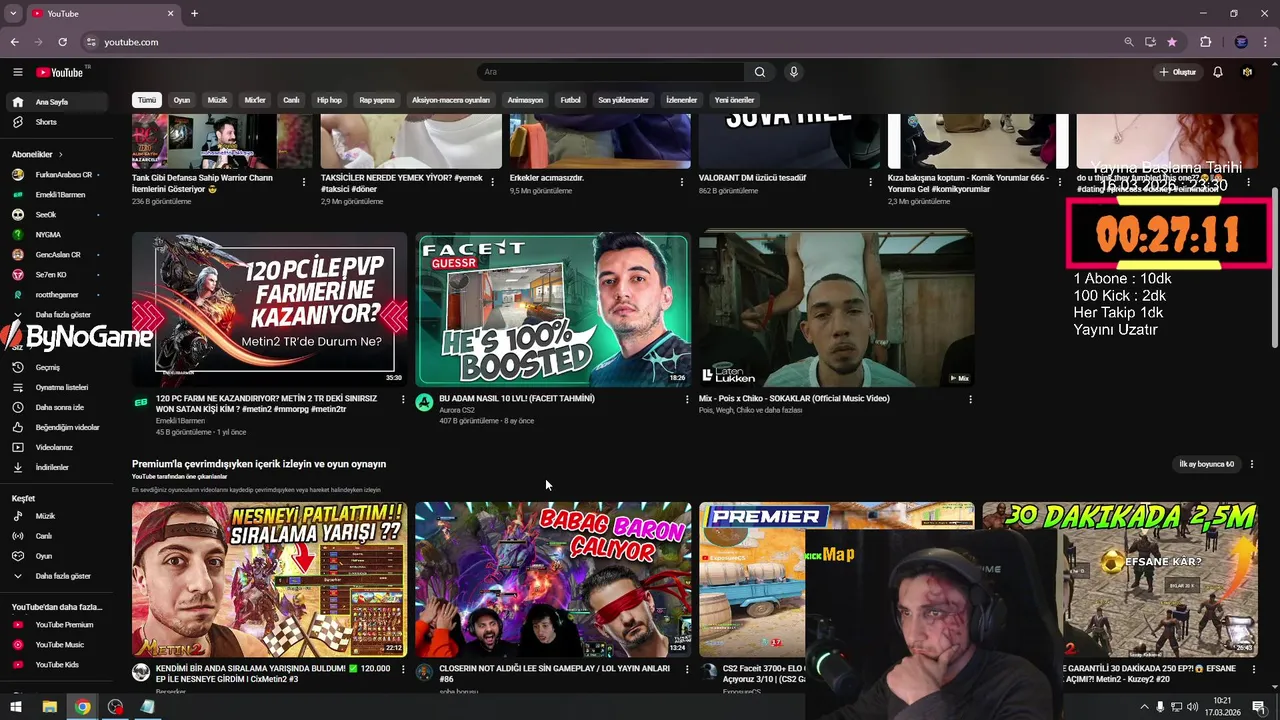This screenshot has height=720, width=1280.
Task: Select the Yeni öneriler filter chip
Action: point(734,100)
